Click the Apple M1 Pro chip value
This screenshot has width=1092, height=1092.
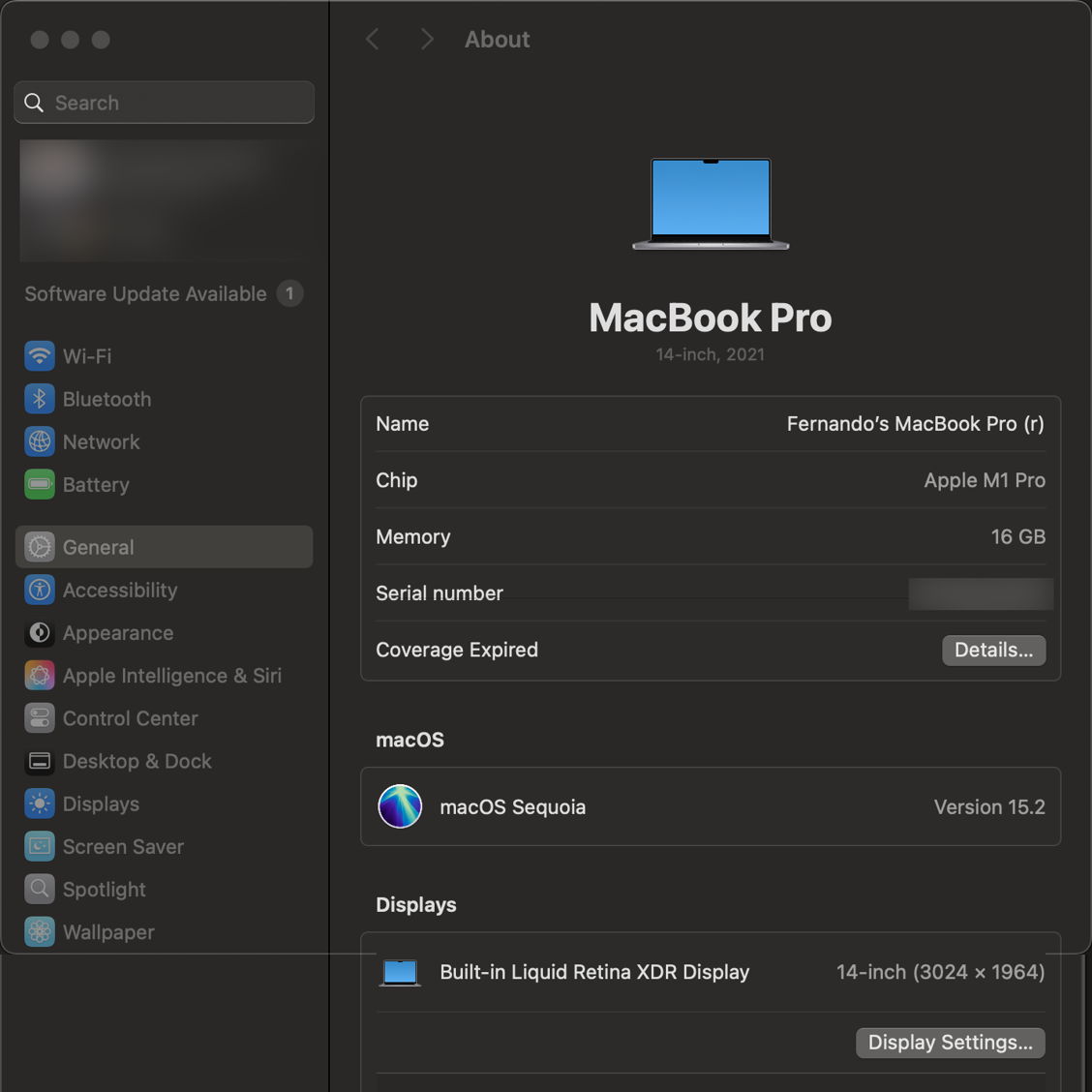click(x=985, y=480)
